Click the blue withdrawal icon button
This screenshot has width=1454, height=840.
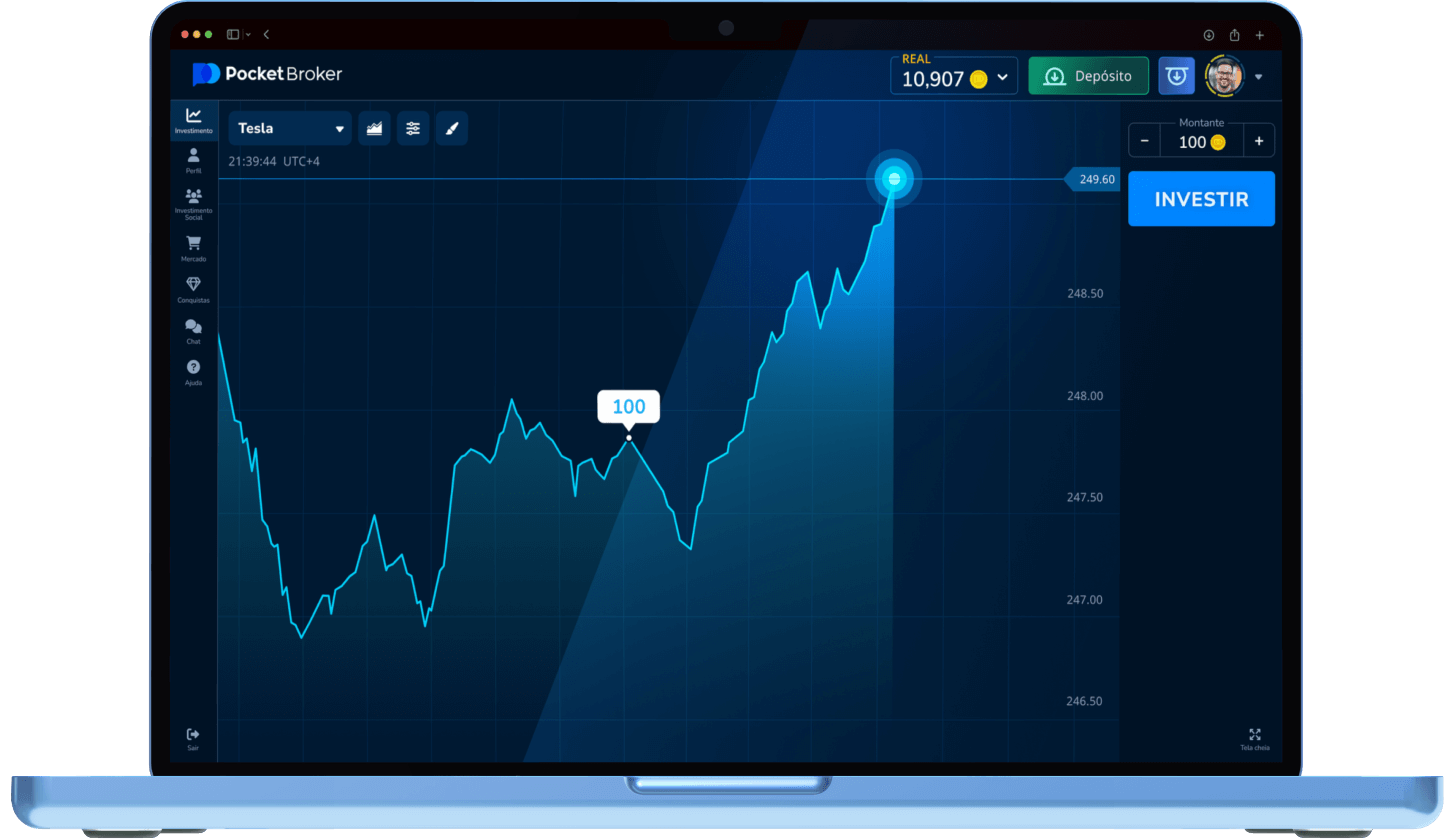(x=1176, y=76)
